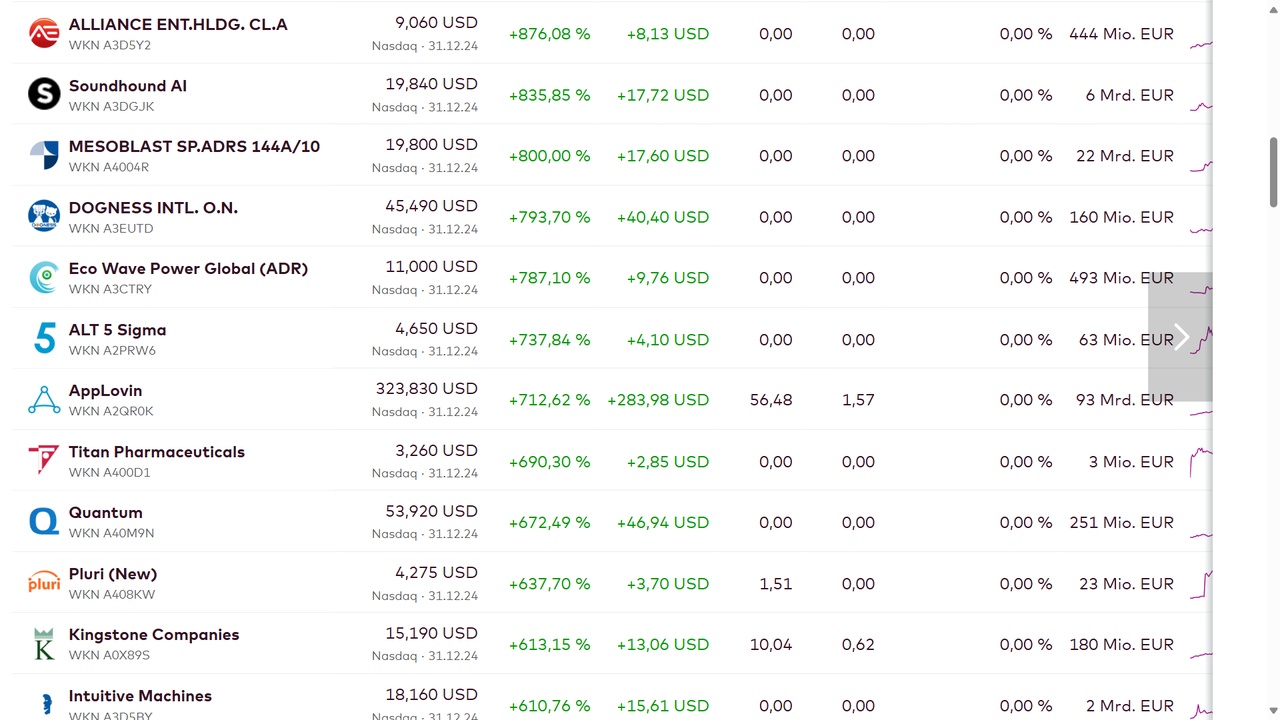Image resolution: width=1280 pixels, height=720 pixels.
Task: Open the Soundhound AI stock link
Action: click(x=127, y=86)
